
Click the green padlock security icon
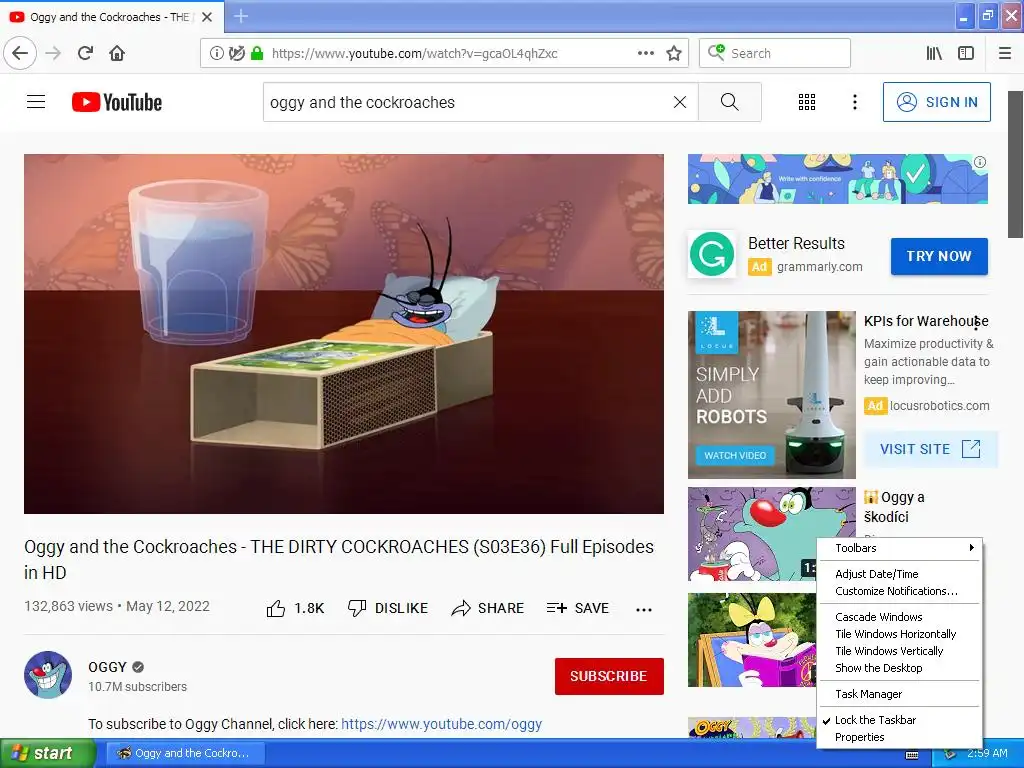(x=257, y=53)
